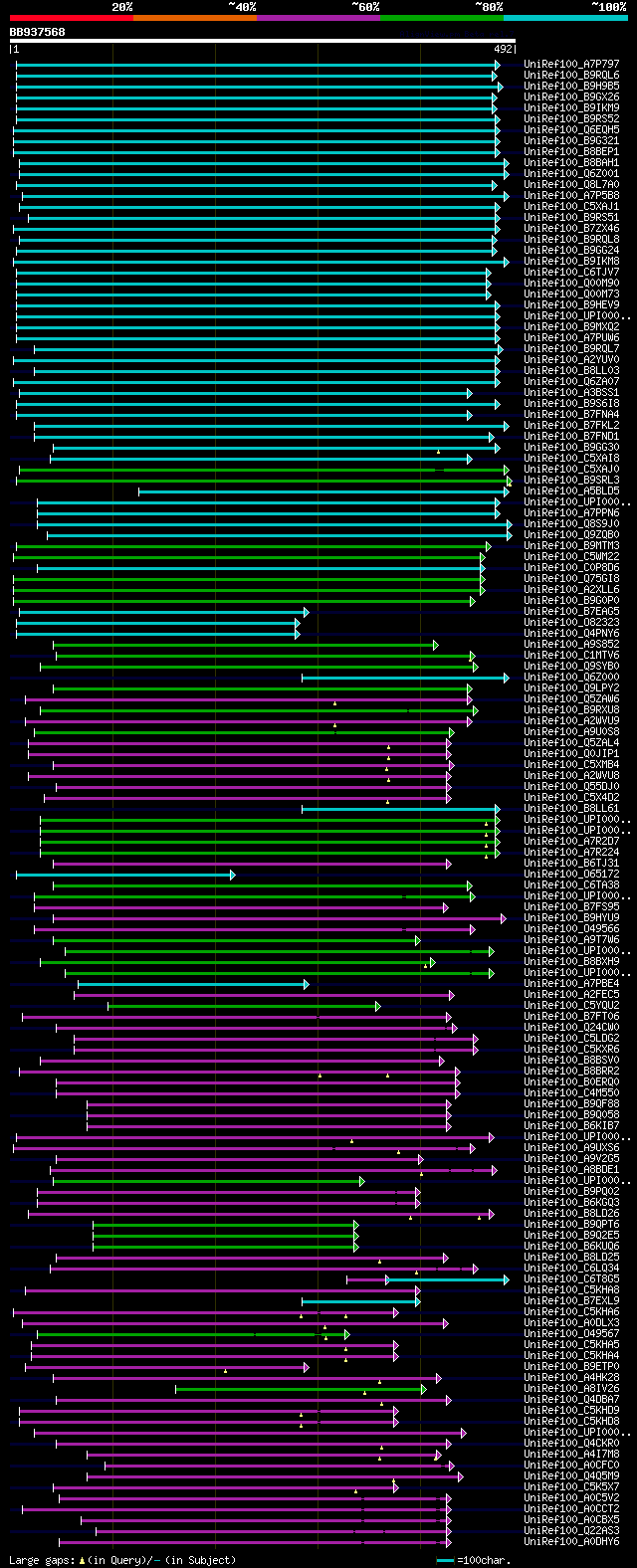Viewport: 637px width, 1568px height.
Task: Select hit UniRef100_B8BRR2
Action: pos(571,1071)
